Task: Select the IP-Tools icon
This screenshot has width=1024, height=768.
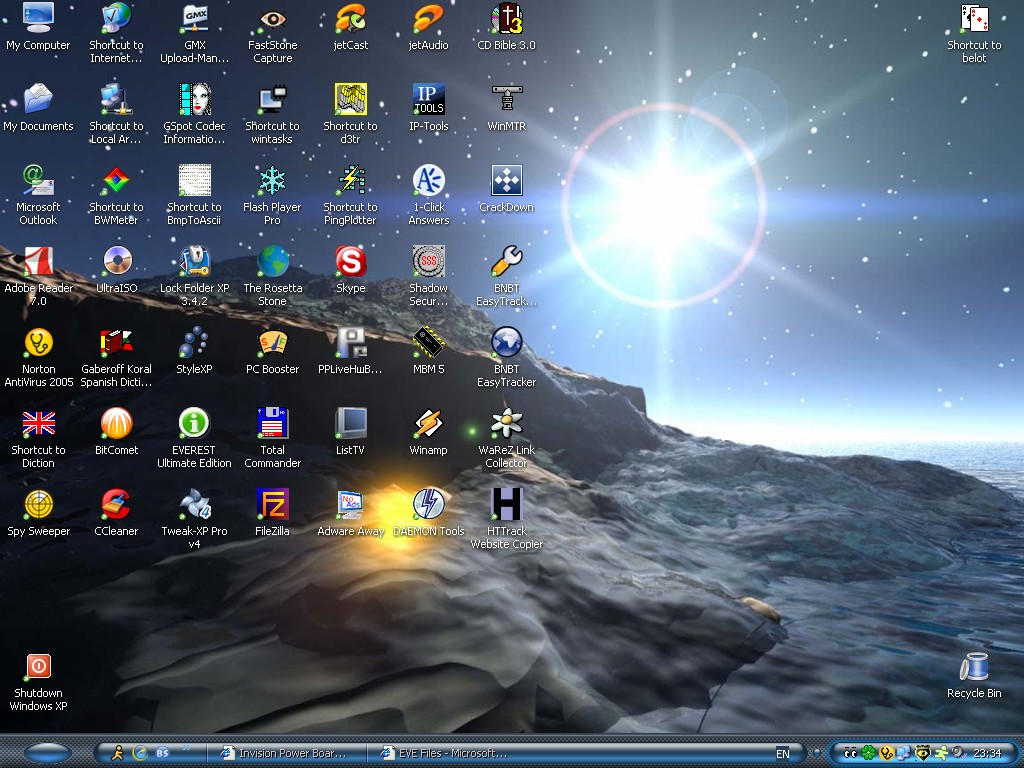Action: point(428,99)
